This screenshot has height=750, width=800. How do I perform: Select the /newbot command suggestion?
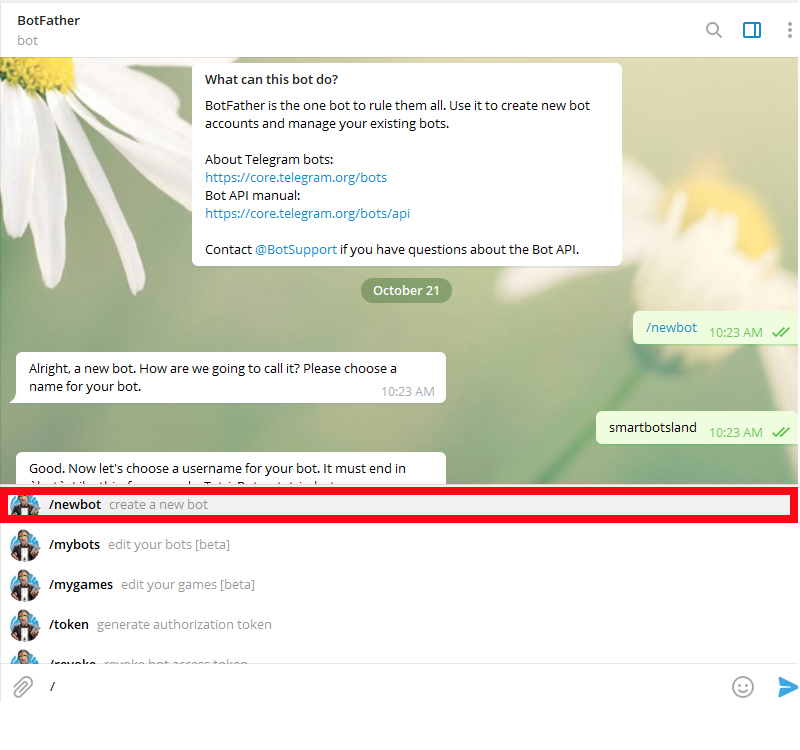(130, 505)
